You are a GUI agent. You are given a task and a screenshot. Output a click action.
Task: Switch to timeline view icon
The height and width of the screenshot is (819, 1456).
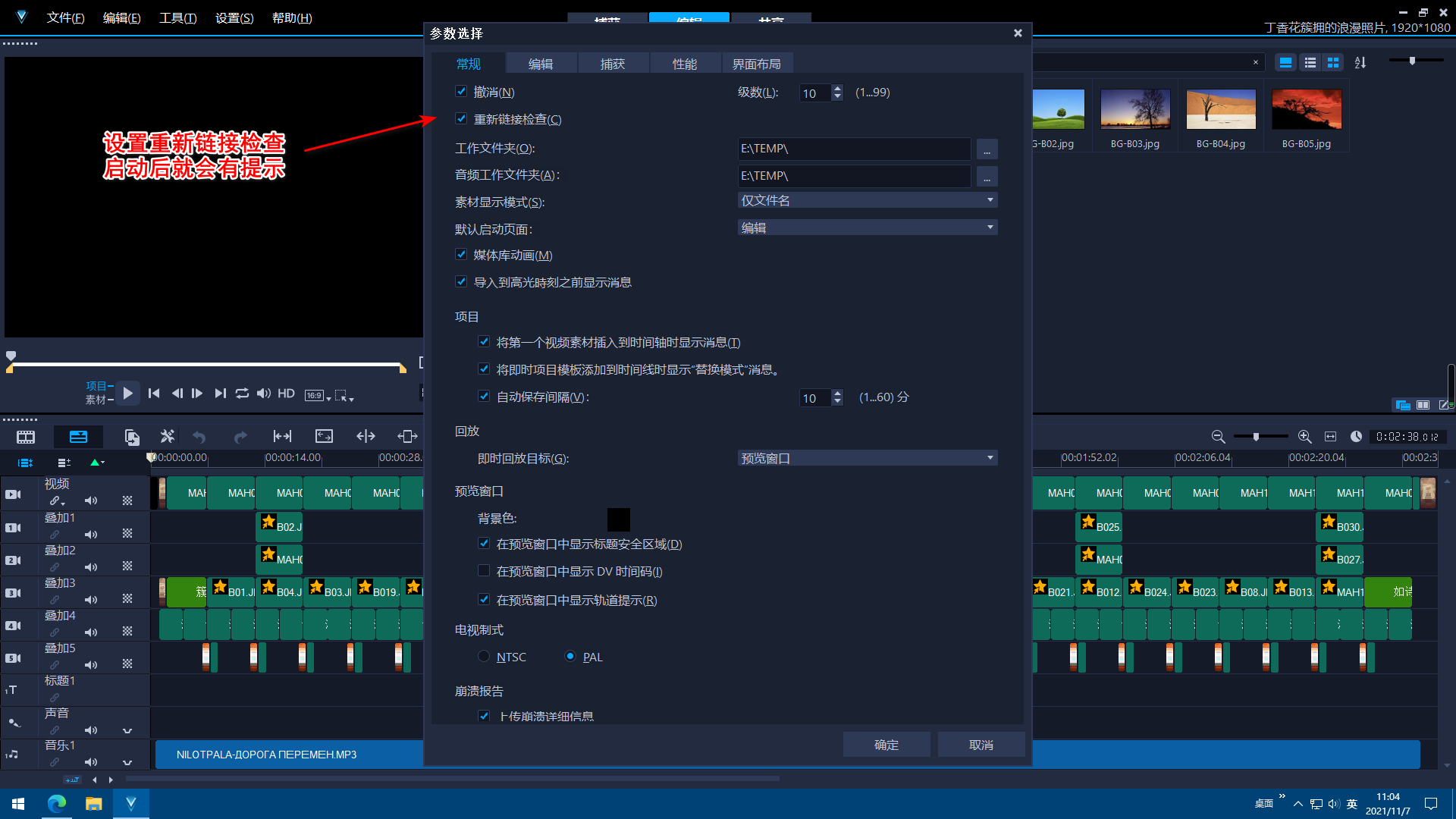[x=78, y=437]
